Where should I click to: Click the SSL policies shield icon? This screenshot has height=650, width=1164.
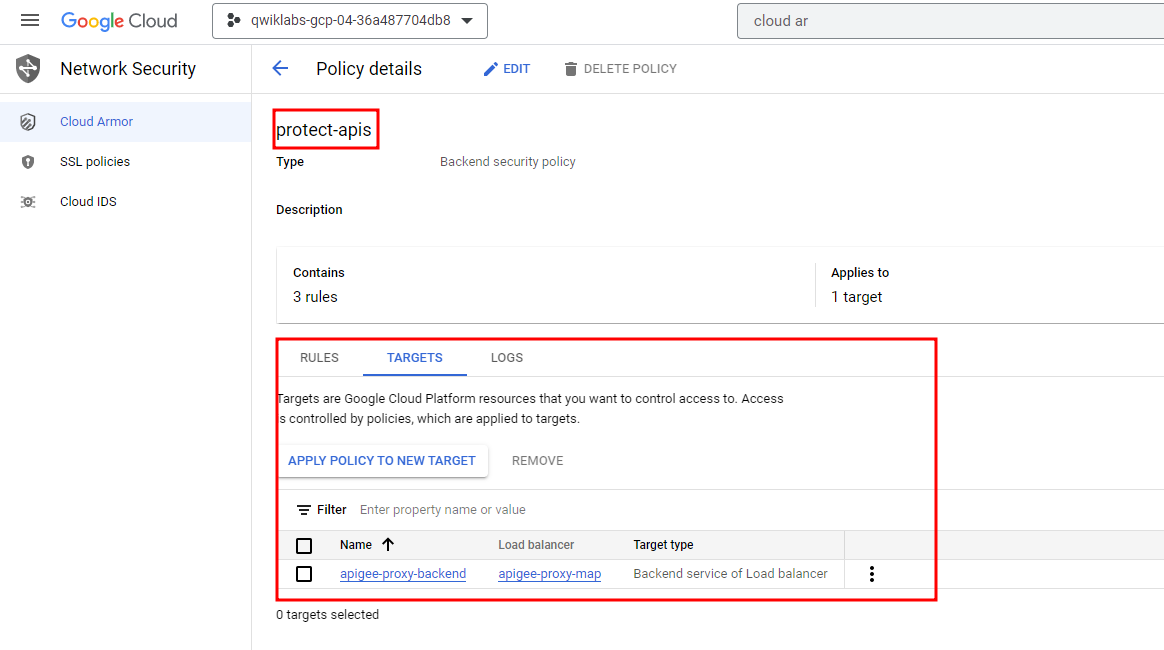(x=27, y=162)
